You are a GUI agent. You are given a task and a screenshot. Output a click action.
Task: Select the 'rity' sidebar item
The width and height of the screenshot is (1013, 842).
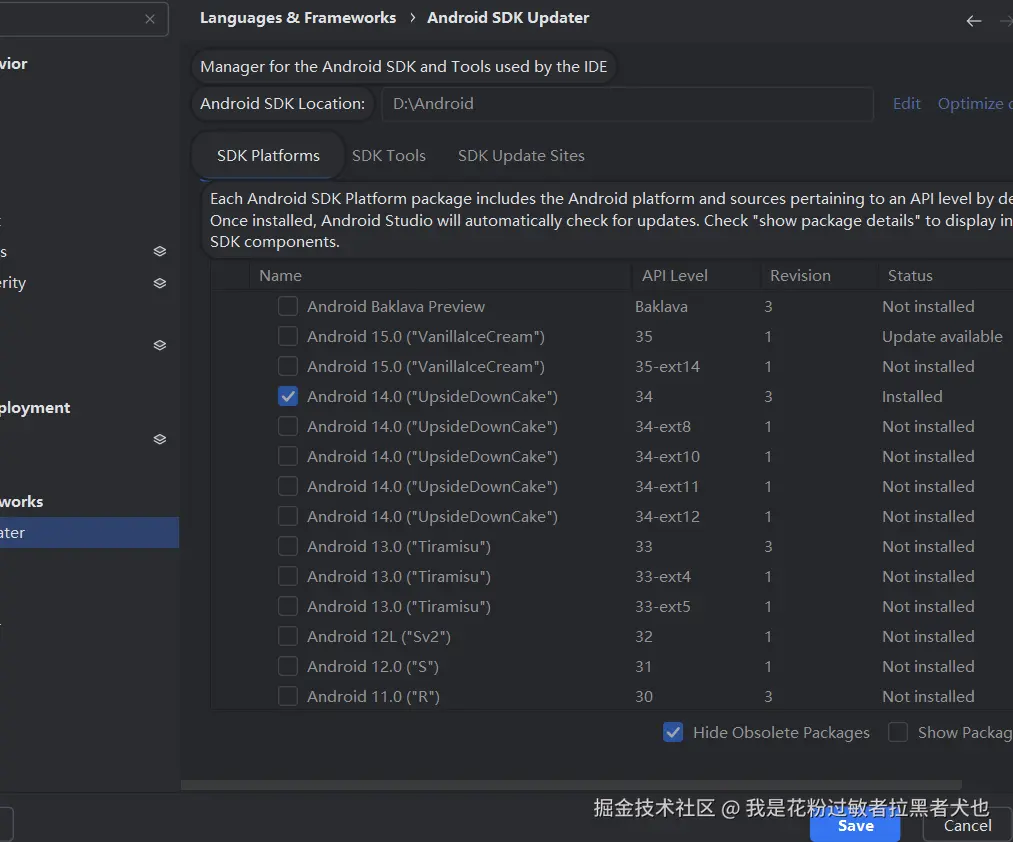point(13,283)
